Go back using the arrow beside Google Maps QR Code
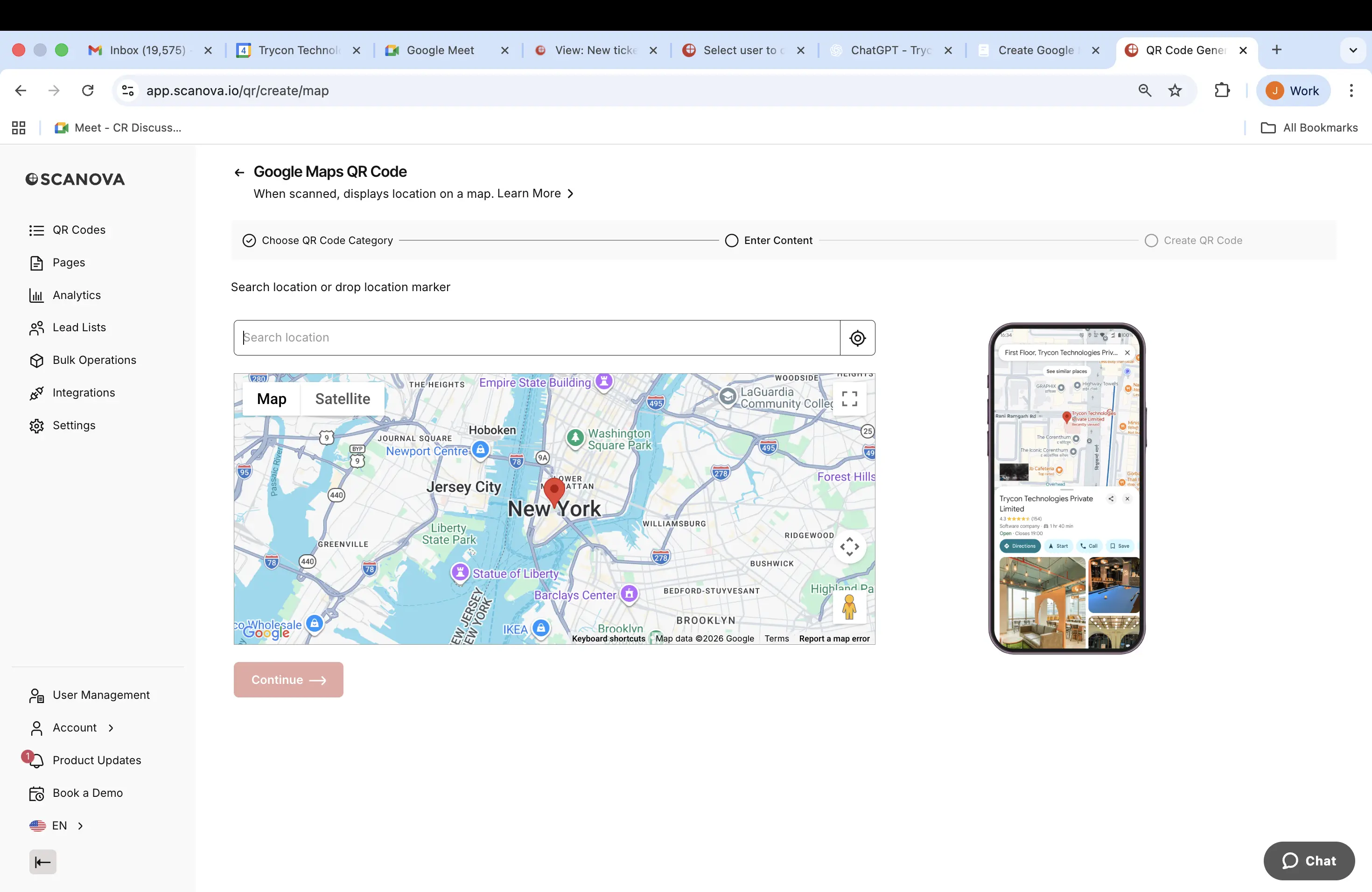Screen dimensions: 1372x892 (239, 172)
